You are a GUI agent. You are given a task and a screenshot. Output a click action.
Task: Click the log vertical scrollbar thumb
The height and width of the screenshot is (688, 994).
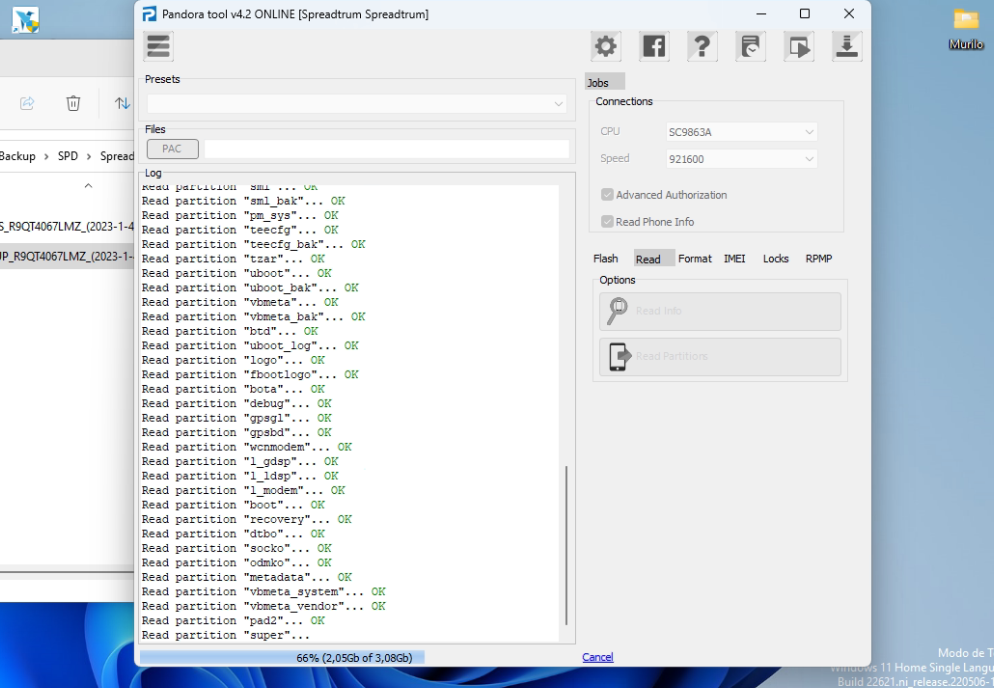pyautogui.click(x=565, y=545)
